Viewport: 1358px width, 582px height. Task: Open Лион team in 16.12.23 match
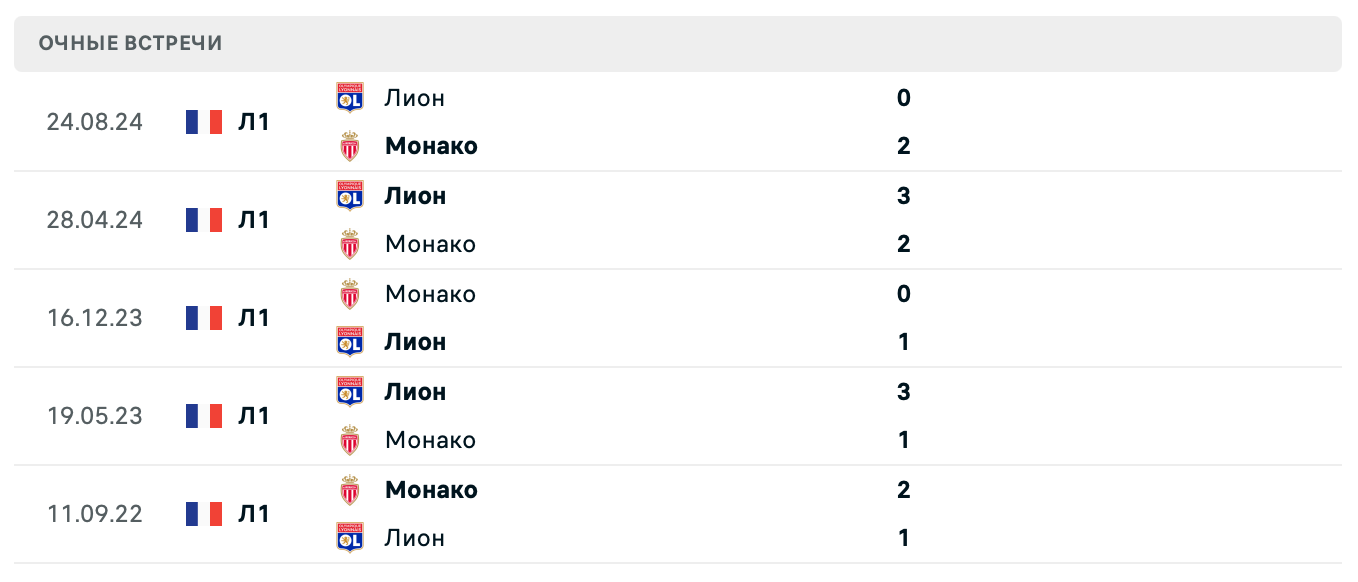(415, 342)
